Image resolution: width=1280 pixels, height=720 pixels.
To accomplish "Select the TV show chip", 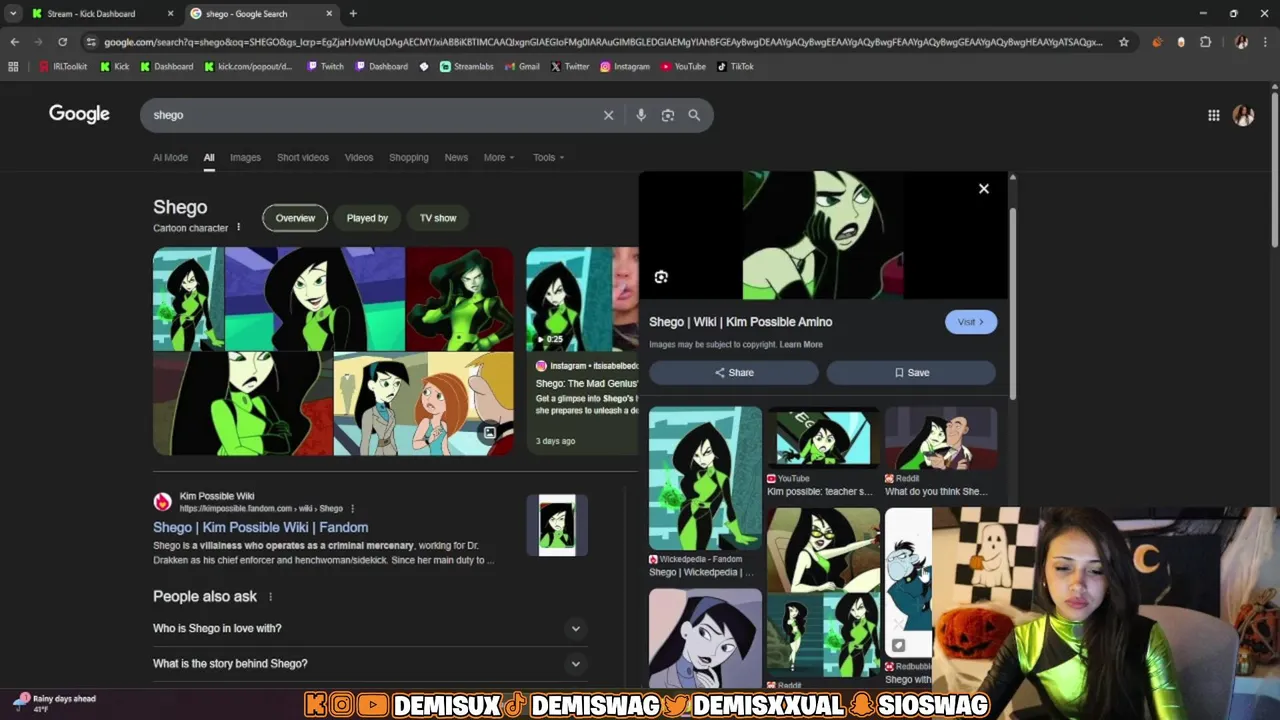I will point(438,218).
